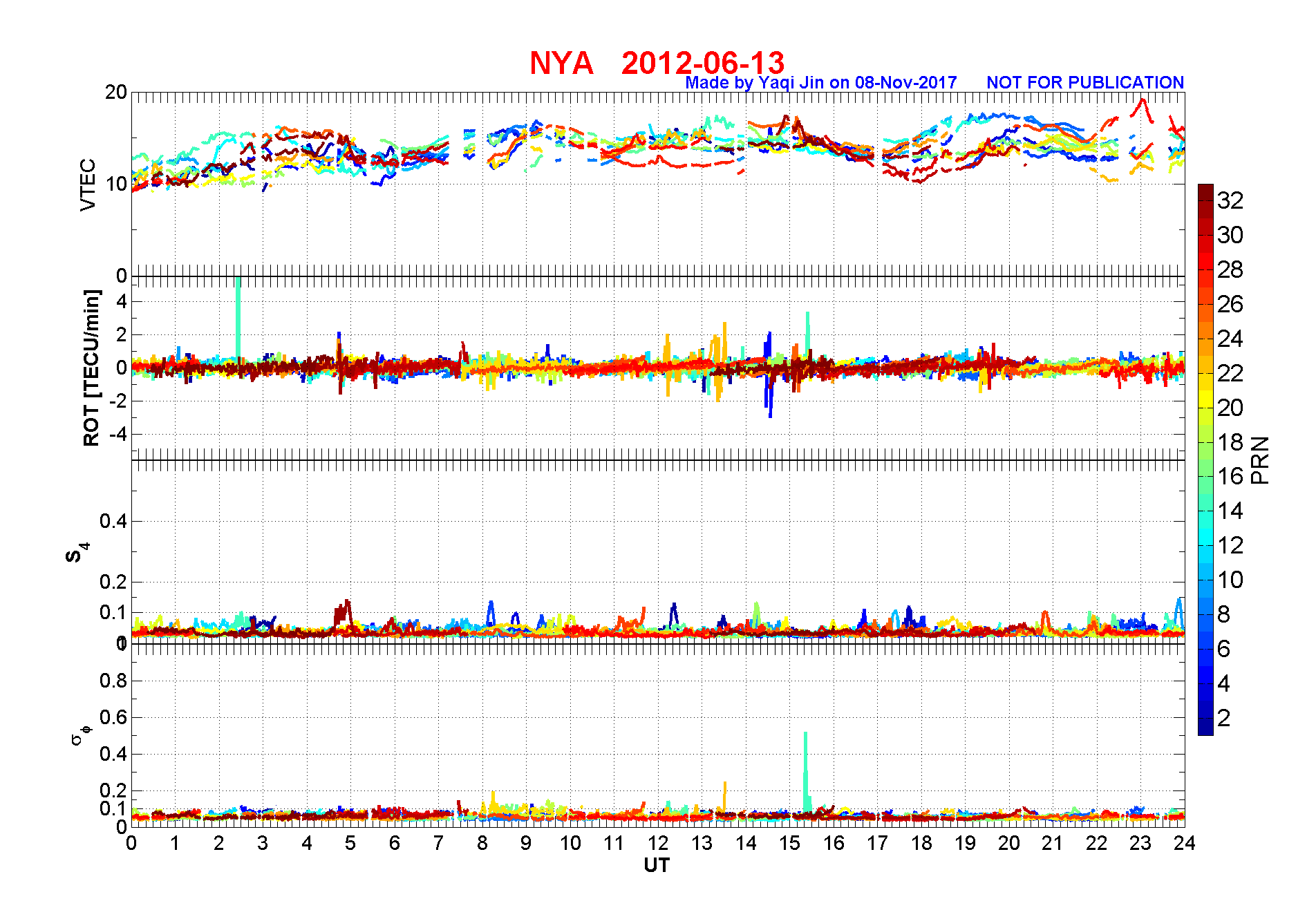Click the colorbar tick label 4

click(1223, 683)
